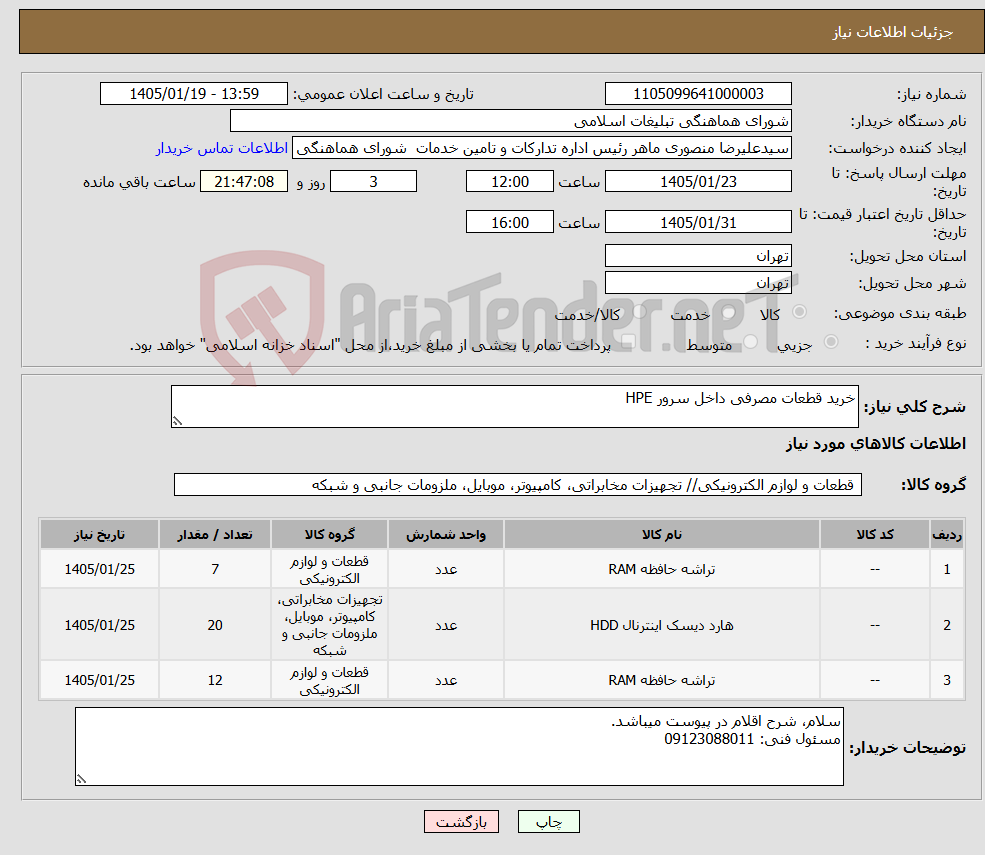Screen dimensions: 985x855
Task: Click the buyer notes text area
Action: [459, 746]
